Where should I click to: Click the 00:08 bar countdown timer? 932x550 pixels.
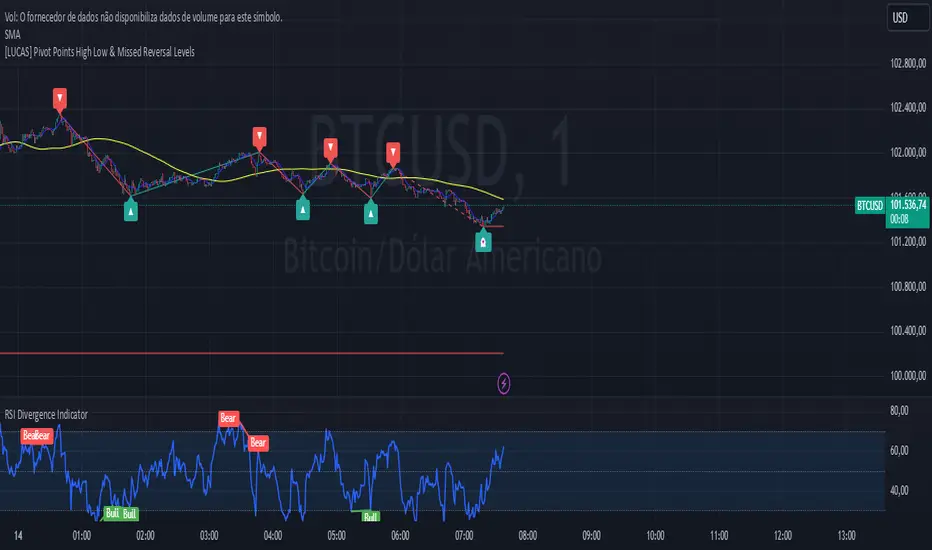click(x=899, y=219)
